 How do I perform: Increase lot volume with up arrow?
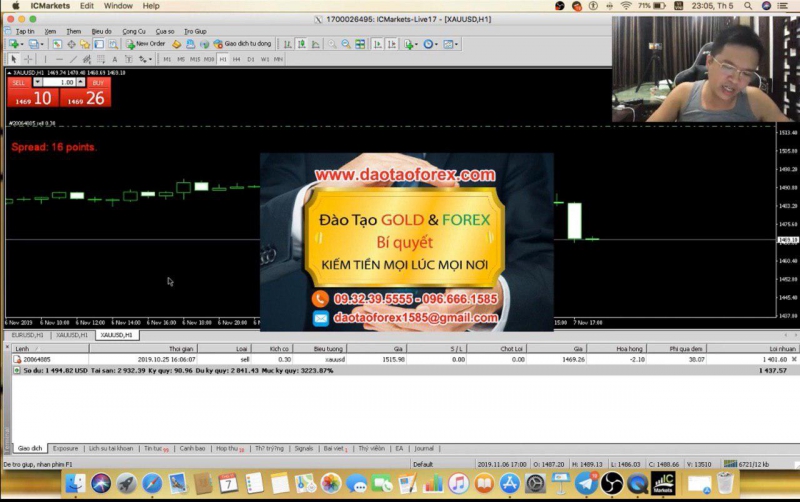(x=81, y=82)
